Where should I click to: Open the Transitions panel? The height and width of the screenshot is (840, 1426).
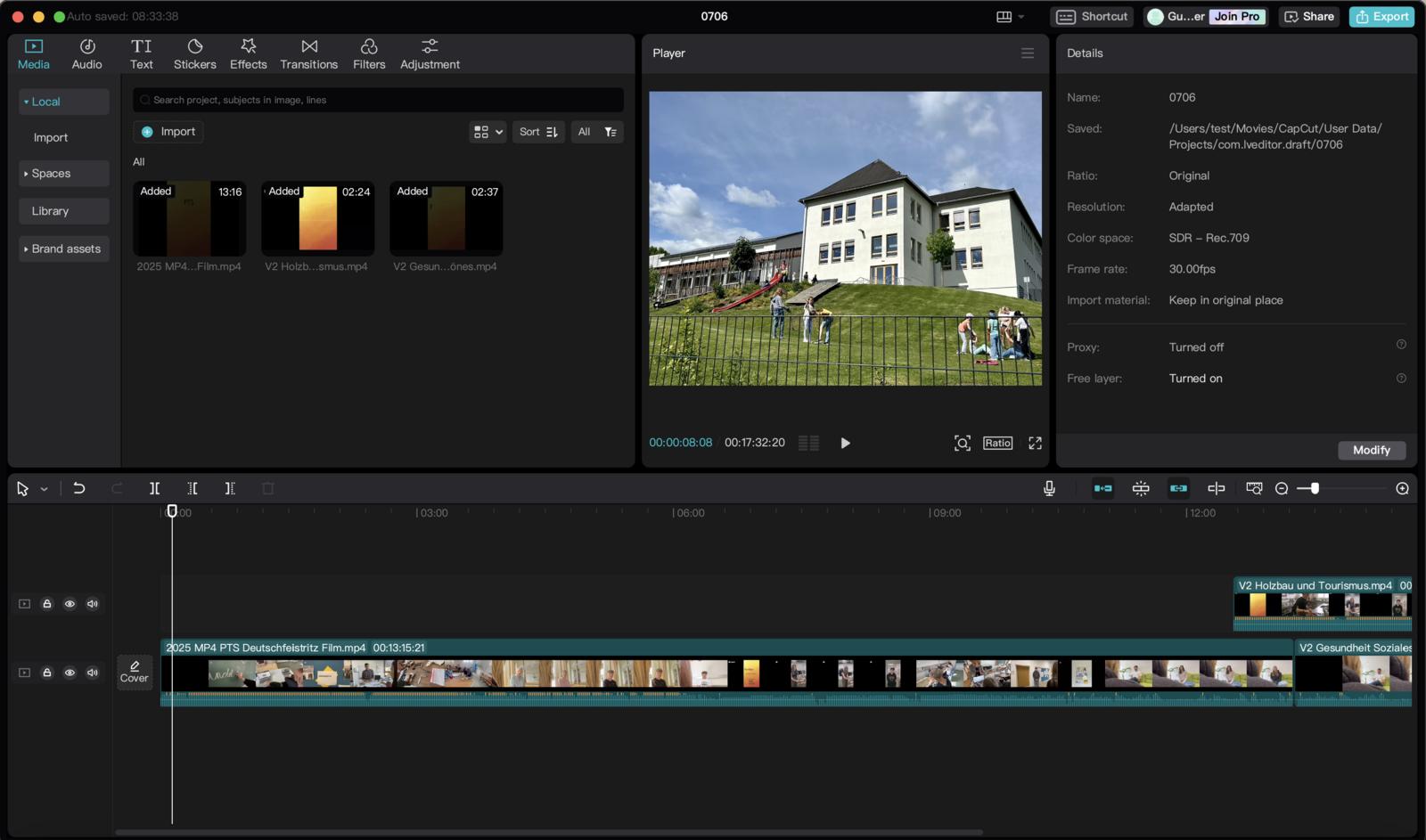(308, 53)
